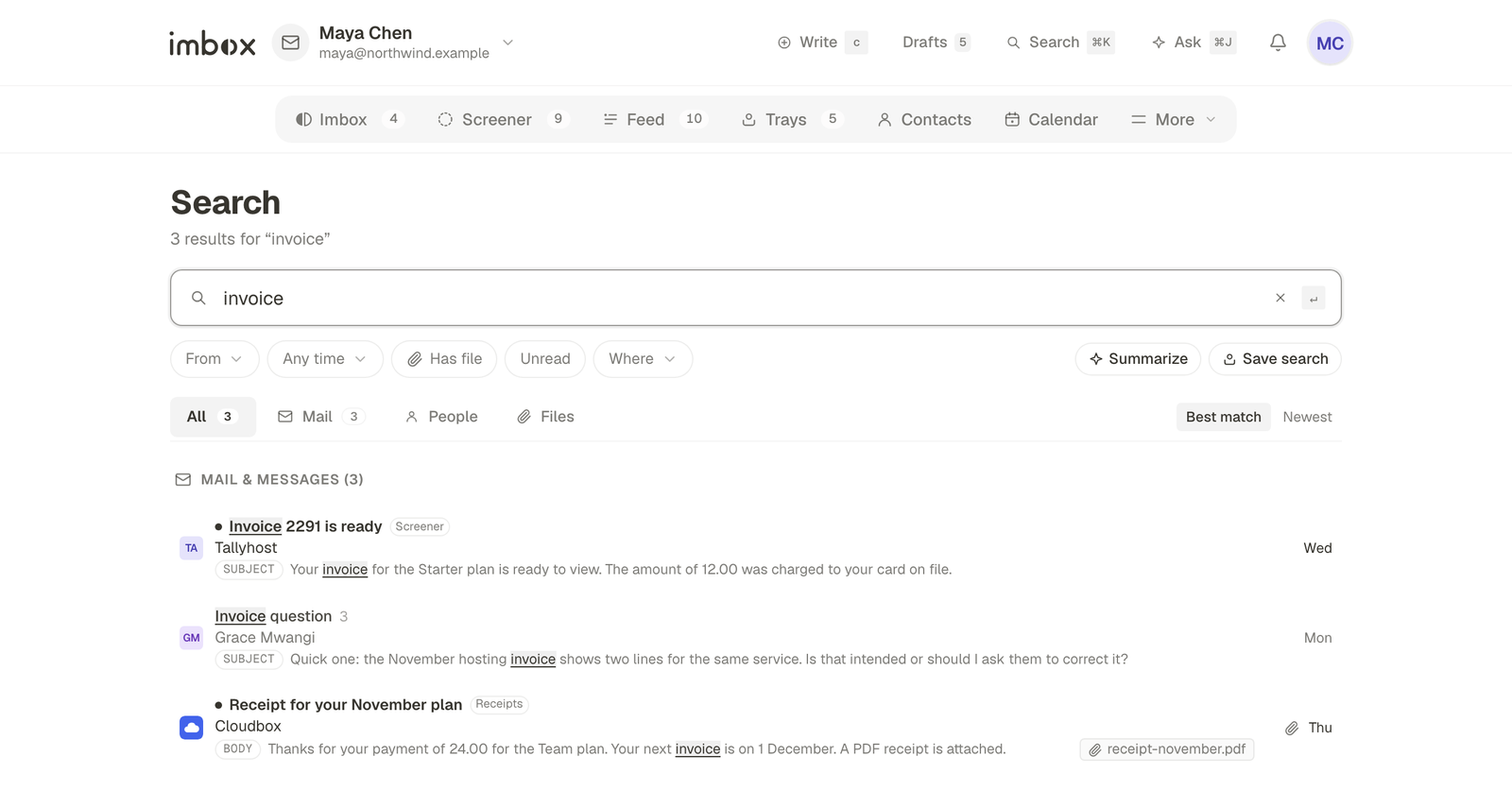Viewport: 1512px width, 808px height.
Task: Click the mail account envelope icon
Action: point(291,43)
